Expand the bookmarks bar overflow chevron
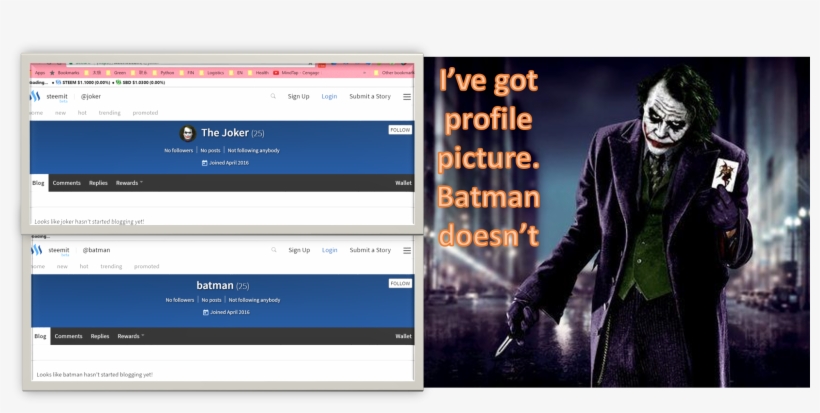 tap(365, 73)
